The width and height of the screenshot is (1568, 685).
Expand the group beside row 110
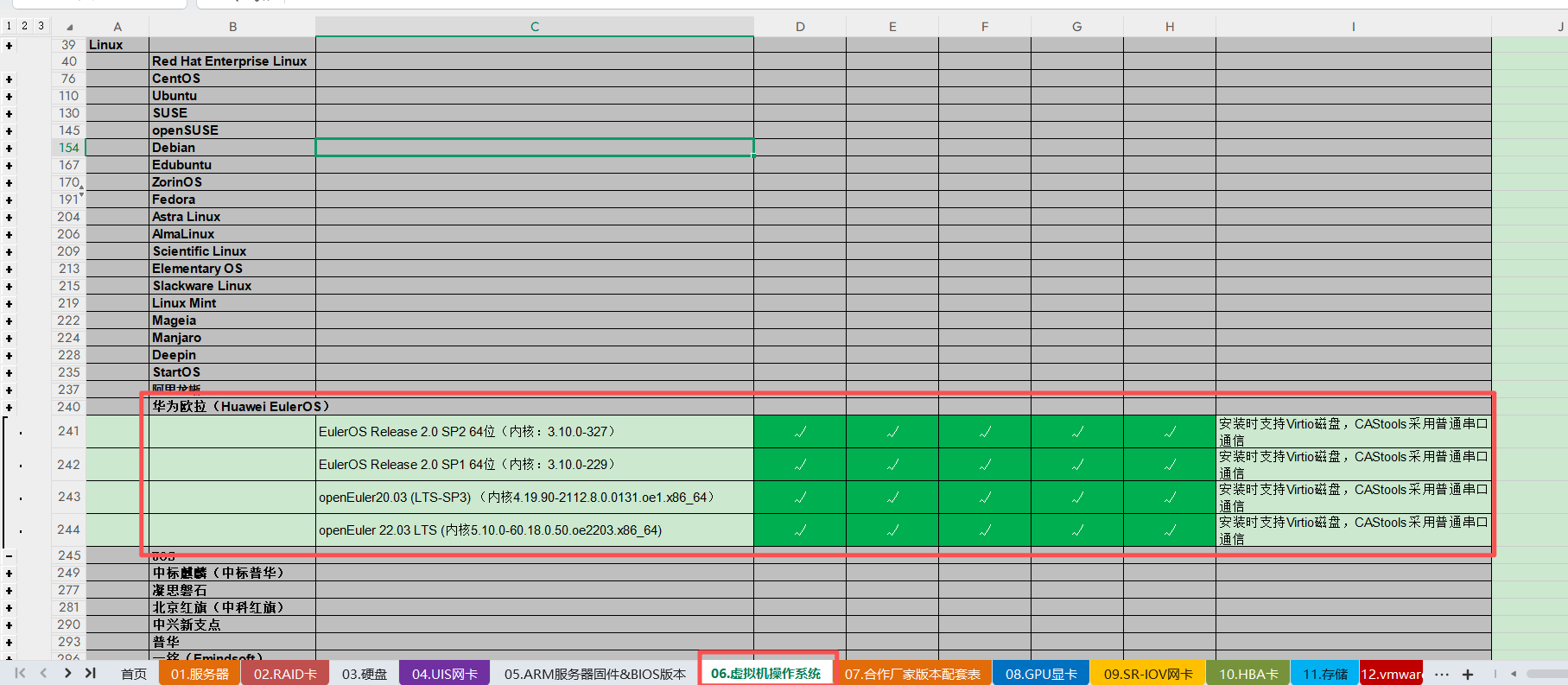pyautogui.click(x=9, y=97)
